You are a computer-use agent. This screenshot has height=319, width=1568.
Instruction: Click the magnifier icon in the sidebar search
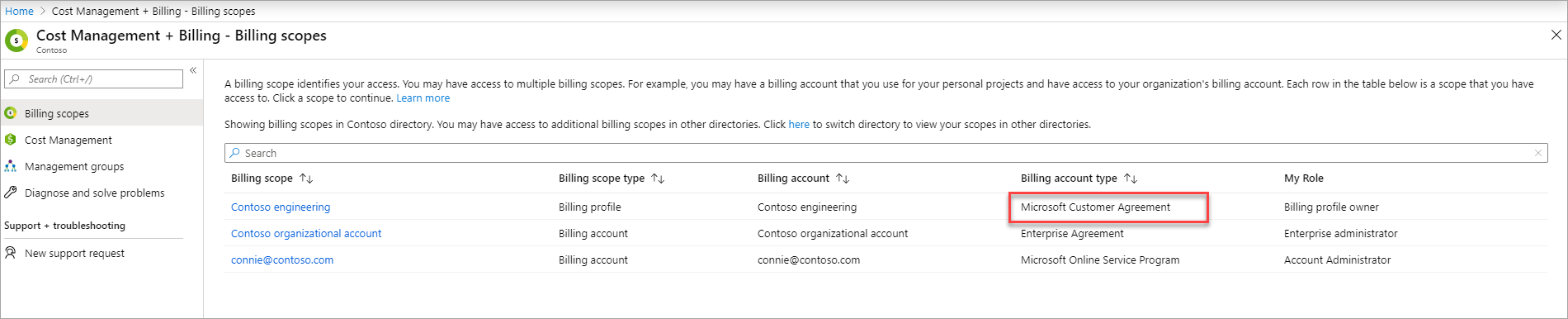(15, 79)
